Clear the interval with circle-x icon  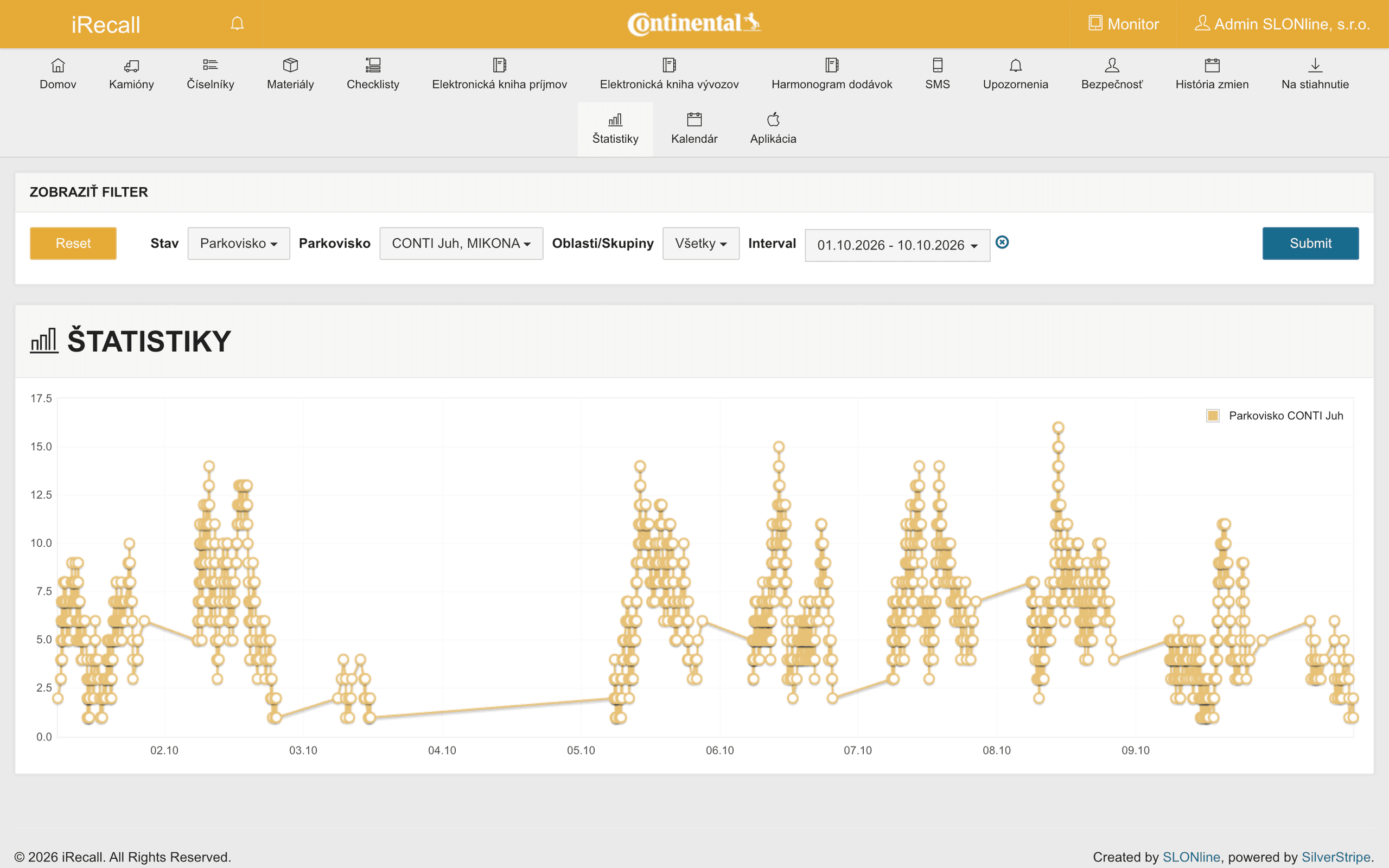click(x=1002, y=242)
